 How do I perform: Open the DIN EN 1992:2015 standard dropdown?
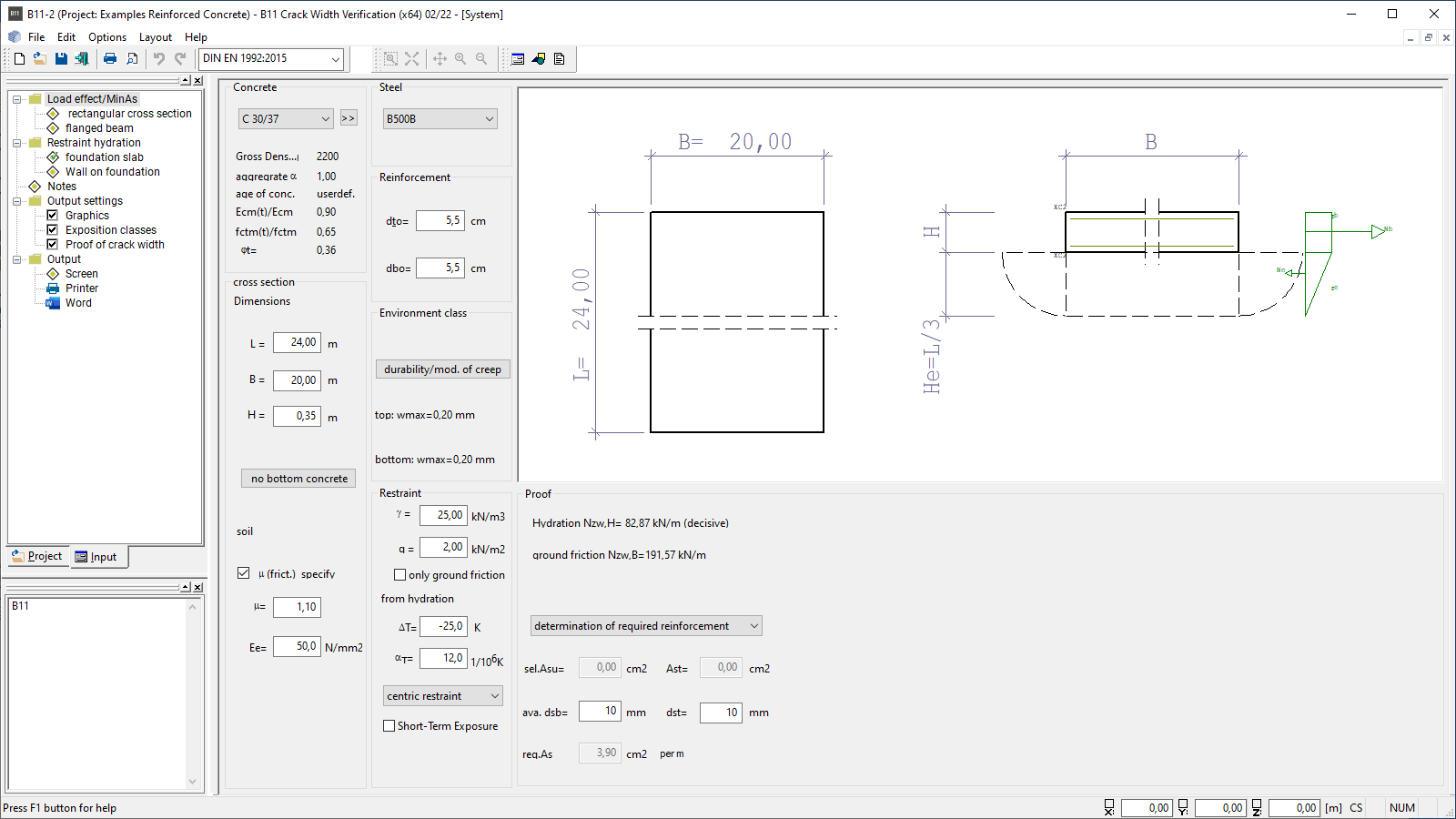335,59
